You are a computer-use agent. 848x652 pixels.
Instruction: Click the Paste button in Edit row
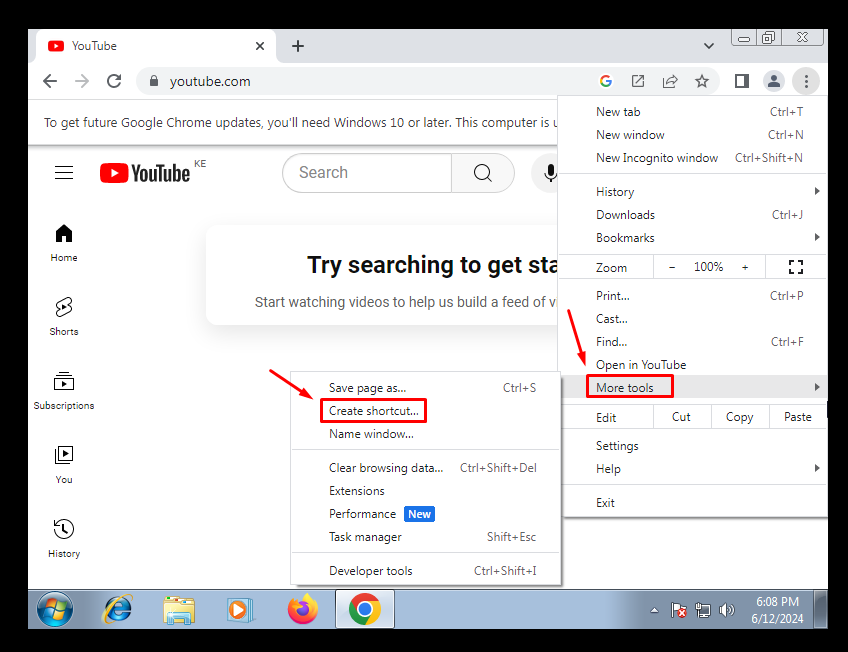[798, 417]
